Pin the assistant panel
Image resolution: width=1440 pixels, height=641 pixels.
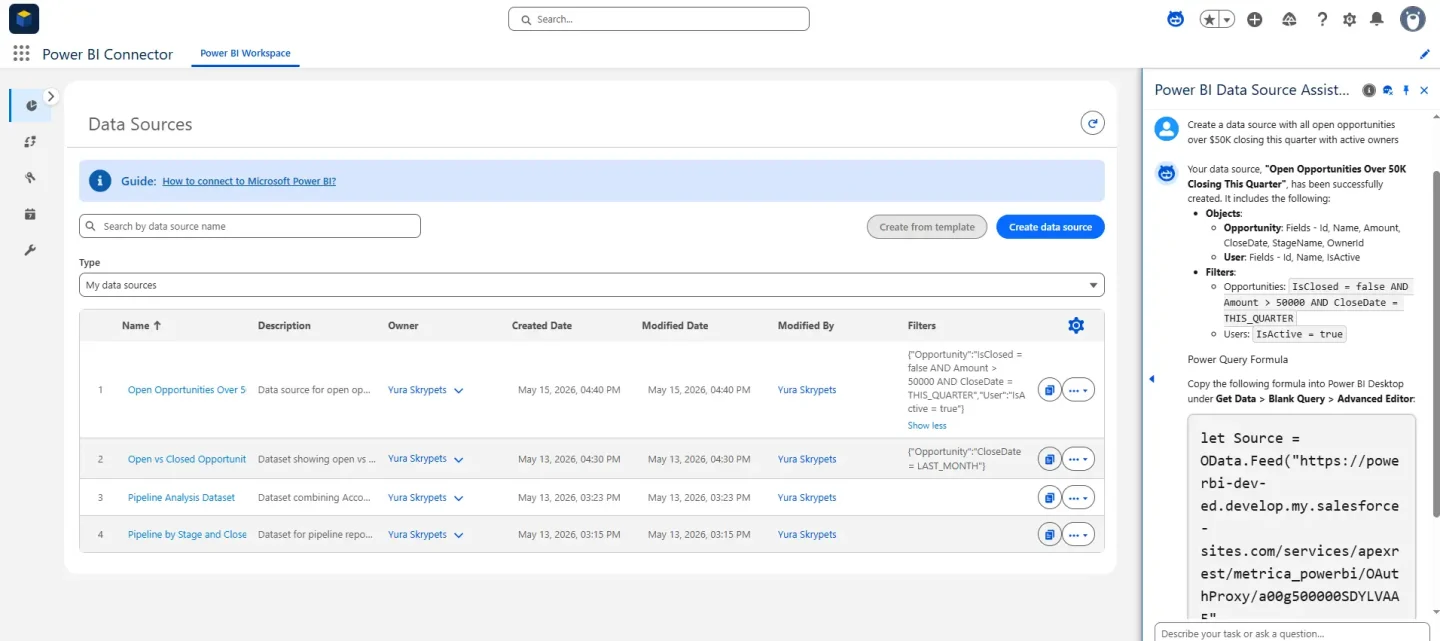(x=1406, y=90)
